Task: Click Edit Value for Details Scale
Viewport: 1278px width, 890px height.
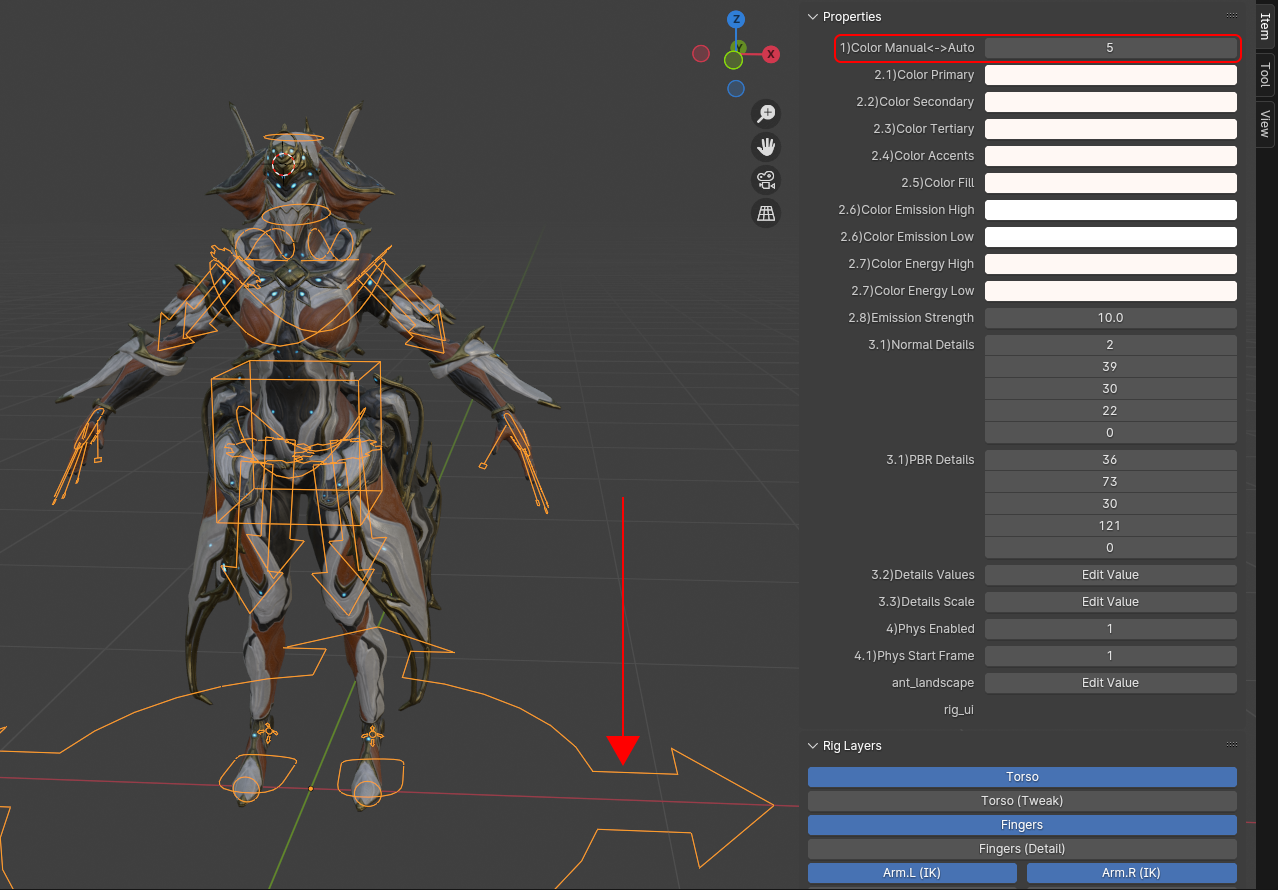Action: (1111, 602)
